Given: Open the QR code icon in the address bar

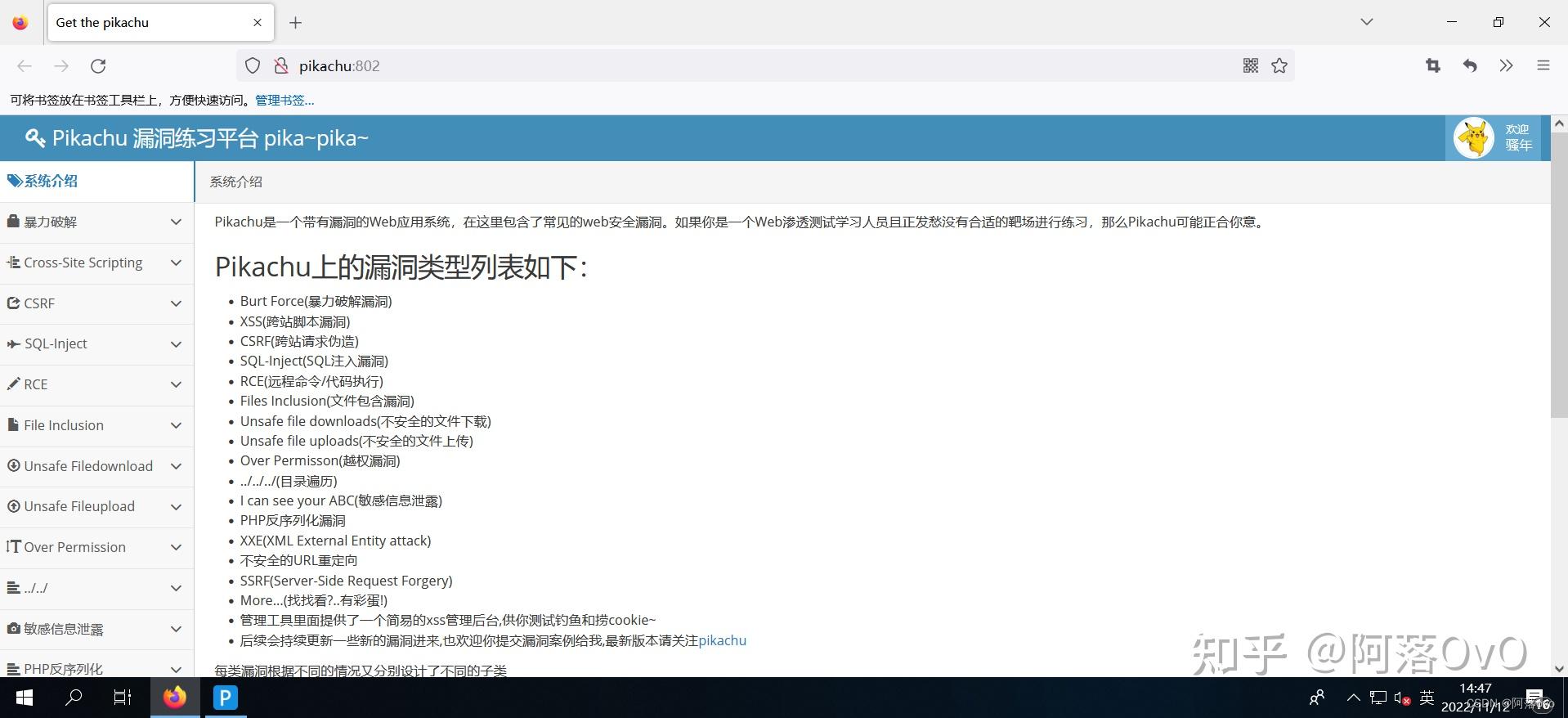Looking at the screenshot, I should point(1251,66).
